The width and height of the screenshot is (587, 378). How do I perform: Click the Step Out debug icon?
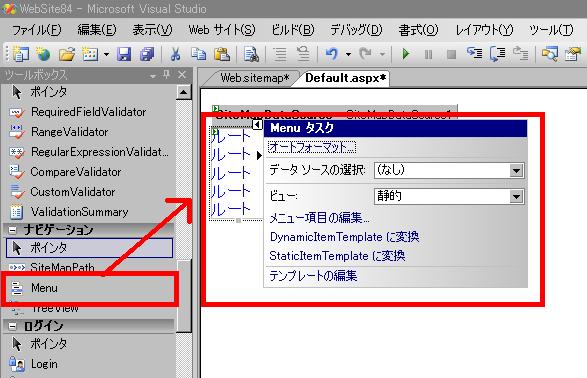point(520,55)
